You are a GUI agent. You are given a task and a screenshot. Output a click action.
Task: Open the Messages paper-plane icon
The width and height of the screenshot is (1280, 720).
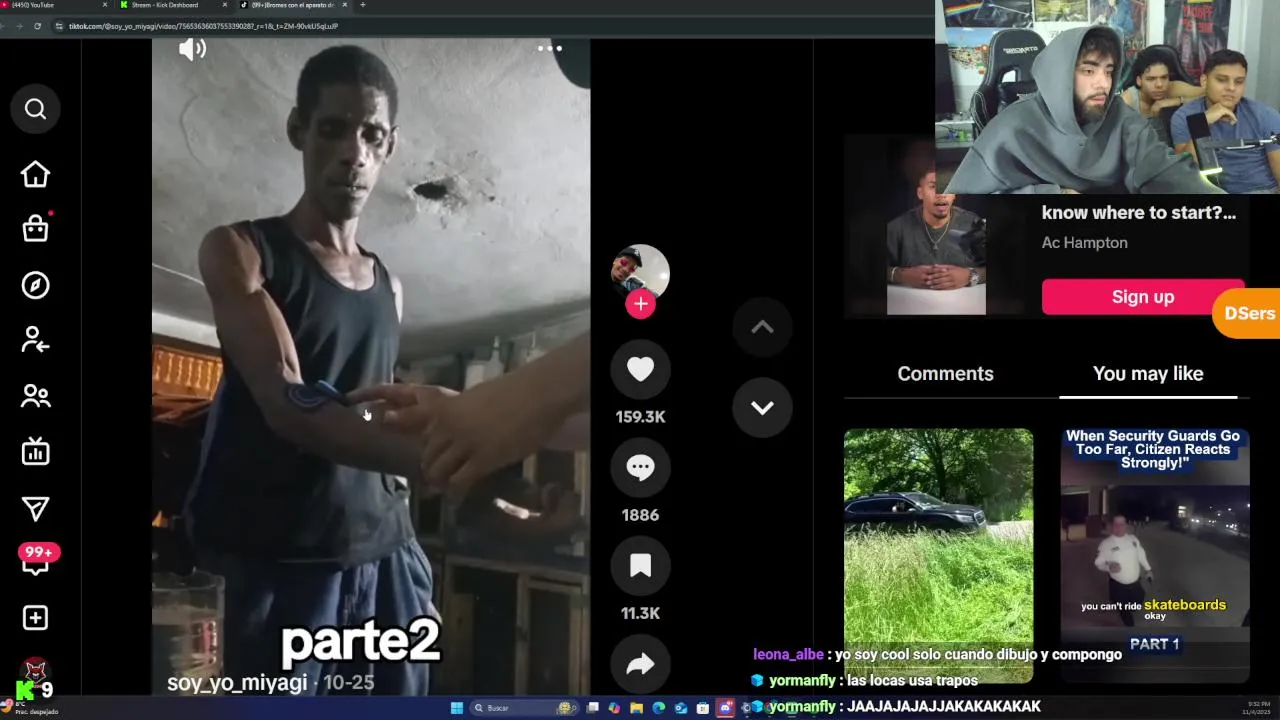click(x=35, y=509)
